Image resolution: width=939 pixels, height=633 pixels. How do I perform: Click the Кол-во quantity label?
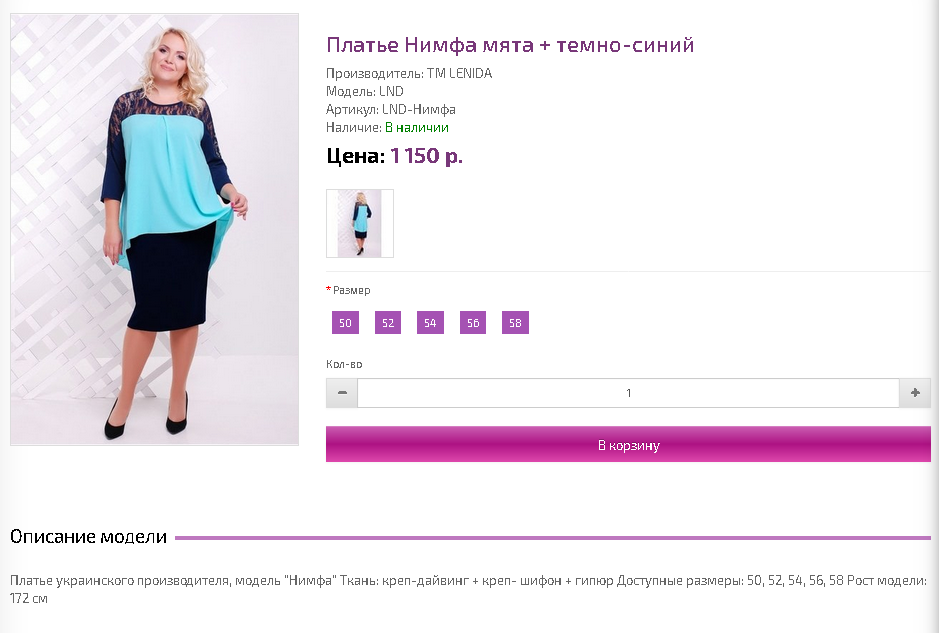click(x=344, y=364)
